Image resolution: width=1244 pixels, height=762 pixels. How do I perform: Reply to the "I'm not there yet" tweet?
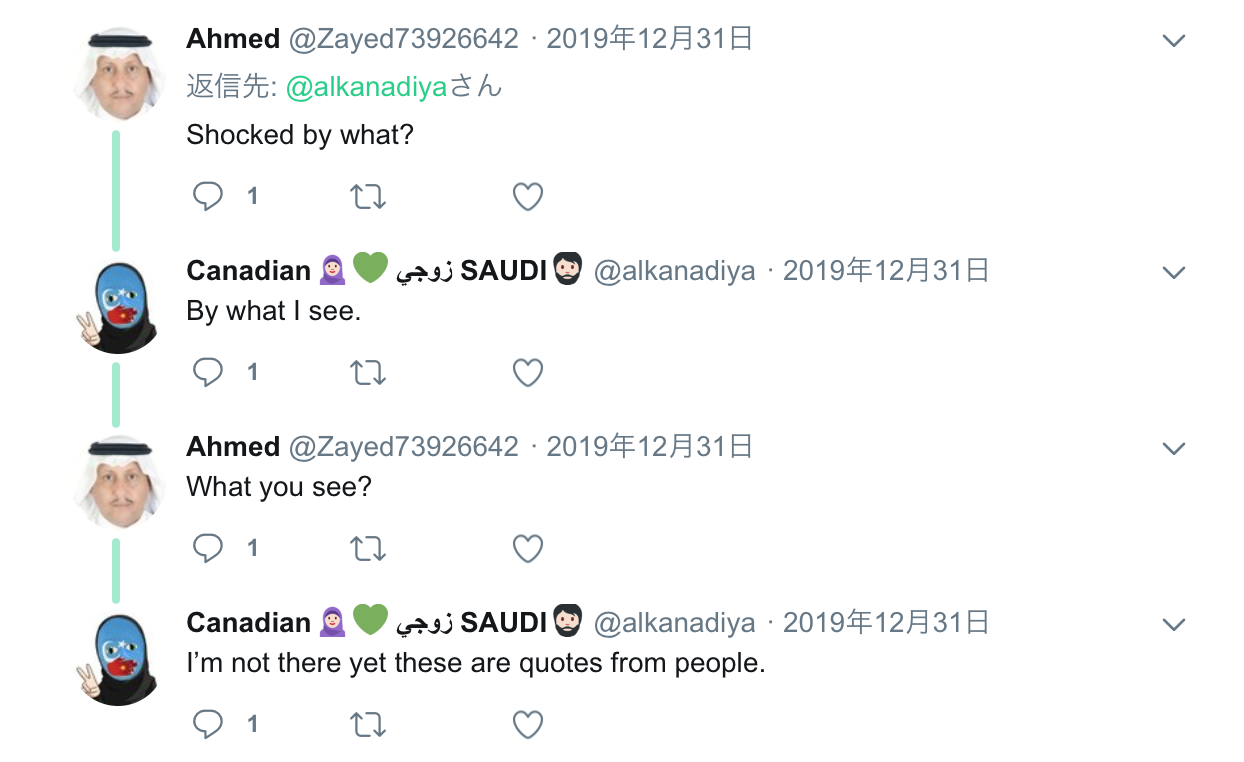tap(207, 724)
